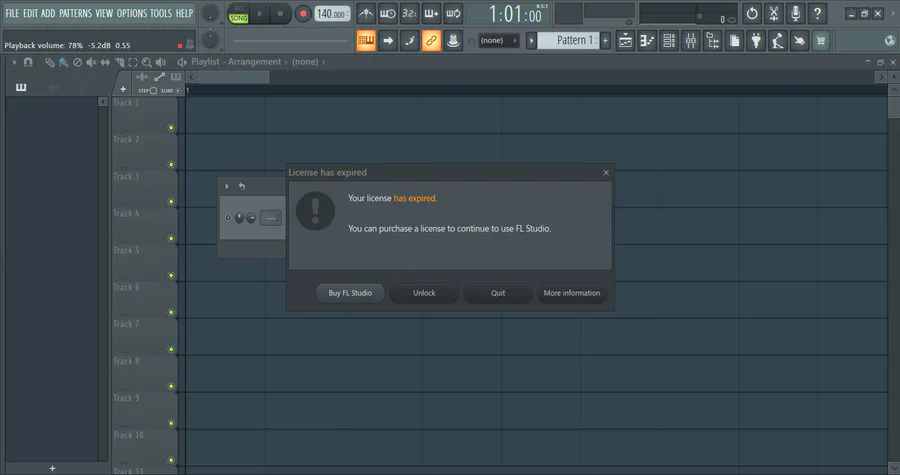The width and height of the screenshot is (900, 475).
Task: Click the 140.000 tempo field
Action: pyautogui.click(x=332, y=14)
